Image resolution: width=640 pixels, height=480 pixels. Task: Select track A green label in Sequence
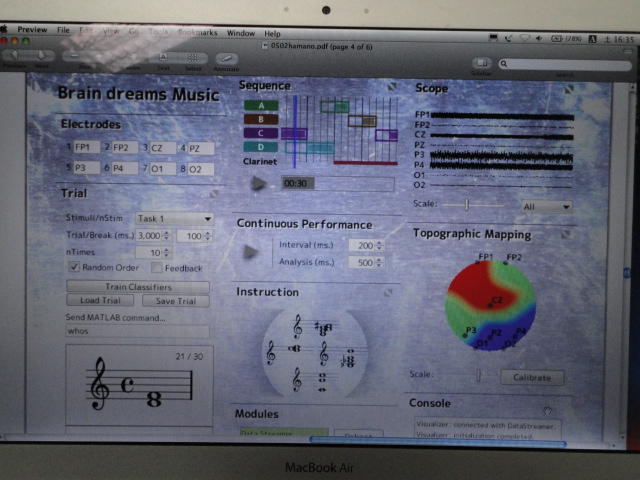[261, 105]
